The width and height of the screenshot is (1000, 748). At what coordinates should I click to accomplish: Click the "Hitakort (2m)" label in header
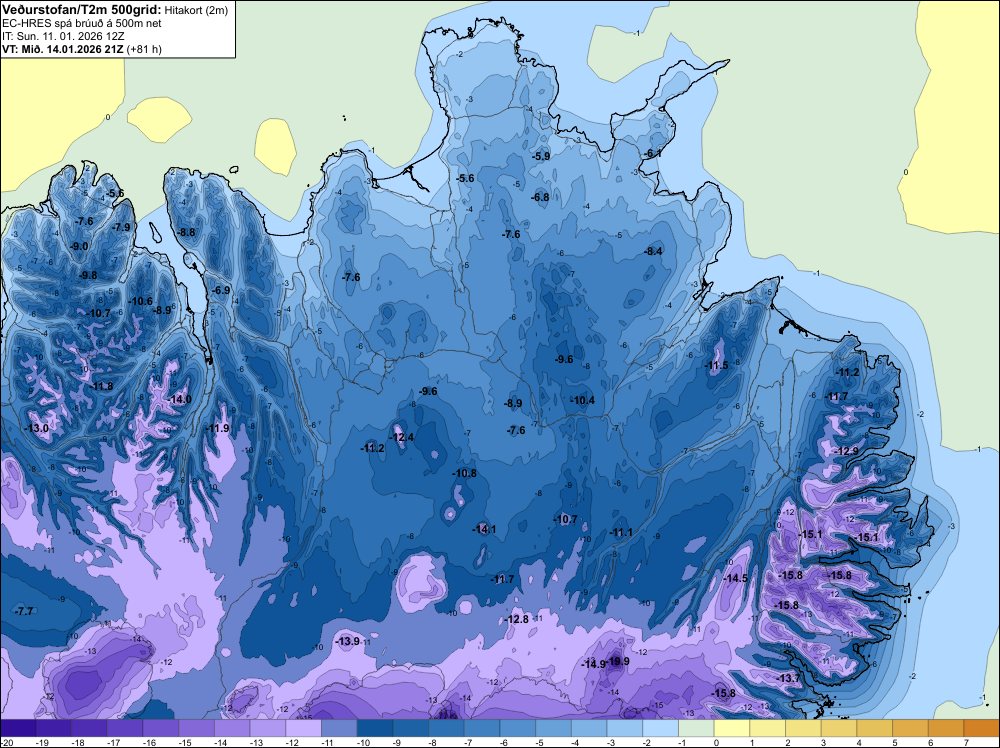pyautogui.click(x=196, y=10)
